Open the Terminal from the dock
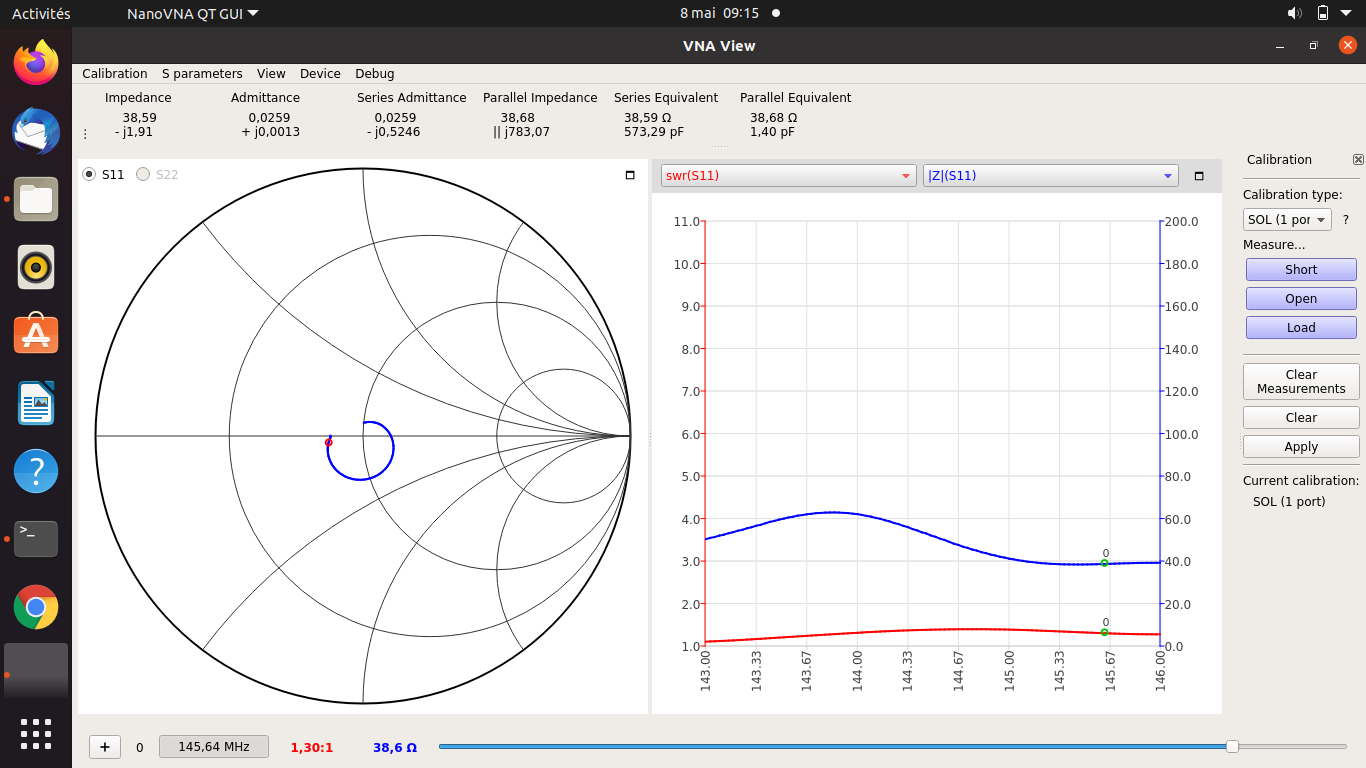 pos(36,538)
